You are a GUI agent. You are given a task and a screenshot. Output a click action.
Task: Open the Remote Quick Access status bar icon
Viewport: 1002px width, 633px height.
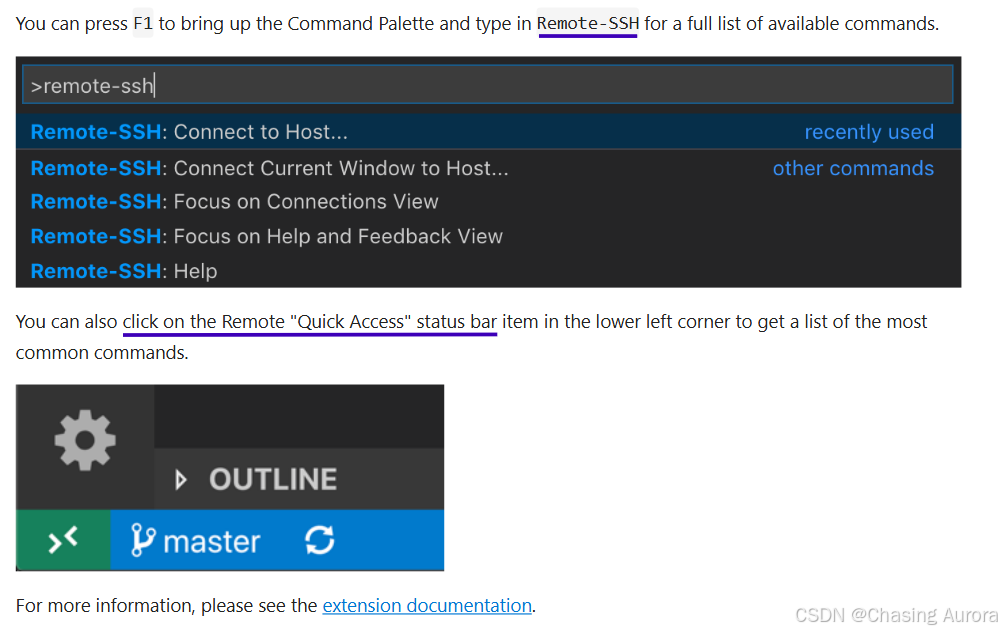pyautogui.click(x=63, y=540)
